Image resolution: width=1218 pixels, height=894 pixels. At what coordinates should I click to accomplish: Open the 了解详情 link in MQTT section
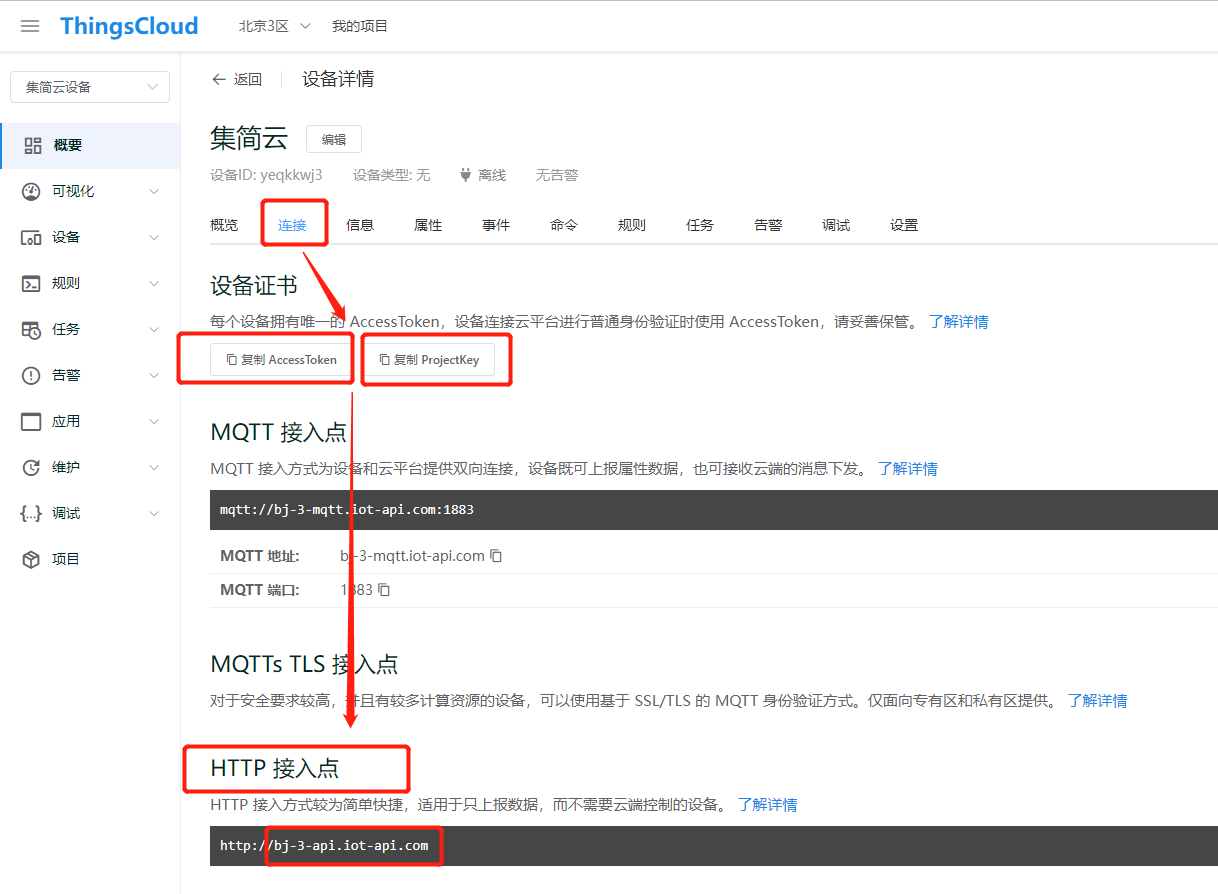(907, 468)
